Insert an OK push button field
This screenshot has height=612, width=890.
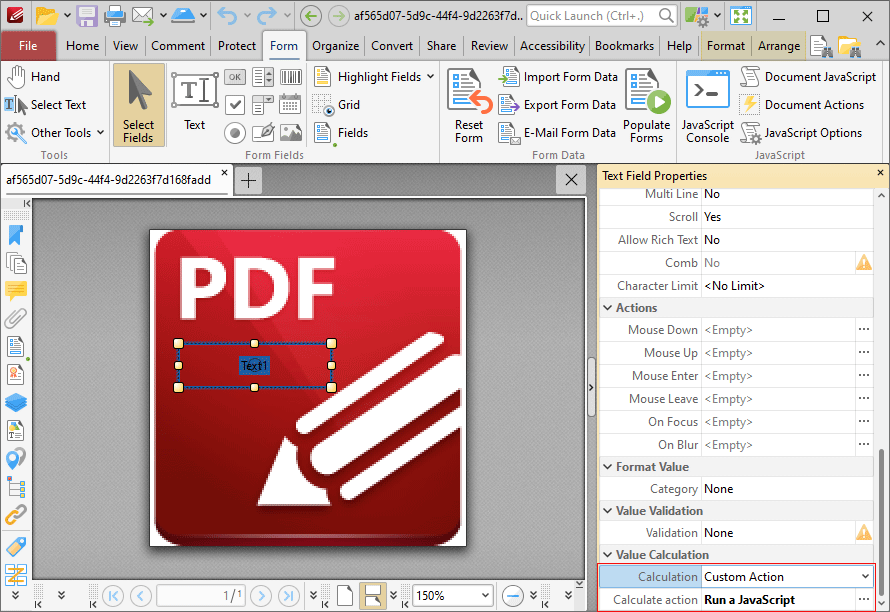pos(234,77)
